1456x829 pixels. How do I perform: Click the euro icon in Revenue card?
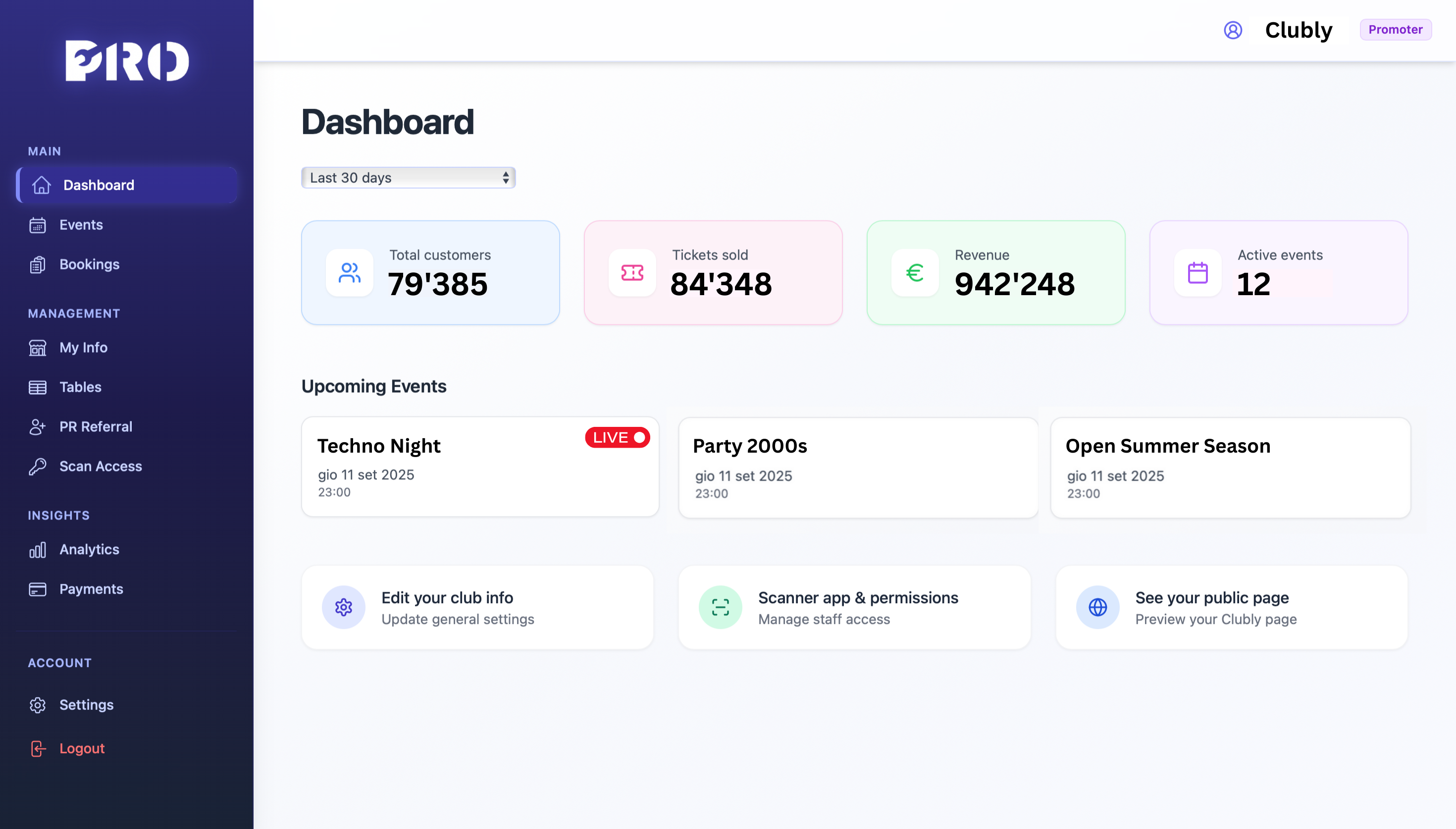(x=915, y=273)
